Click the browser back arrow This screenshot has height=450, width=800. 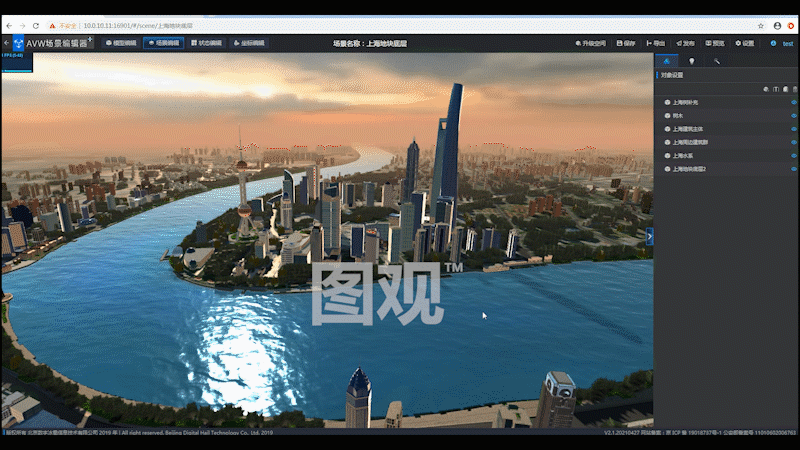9,26
